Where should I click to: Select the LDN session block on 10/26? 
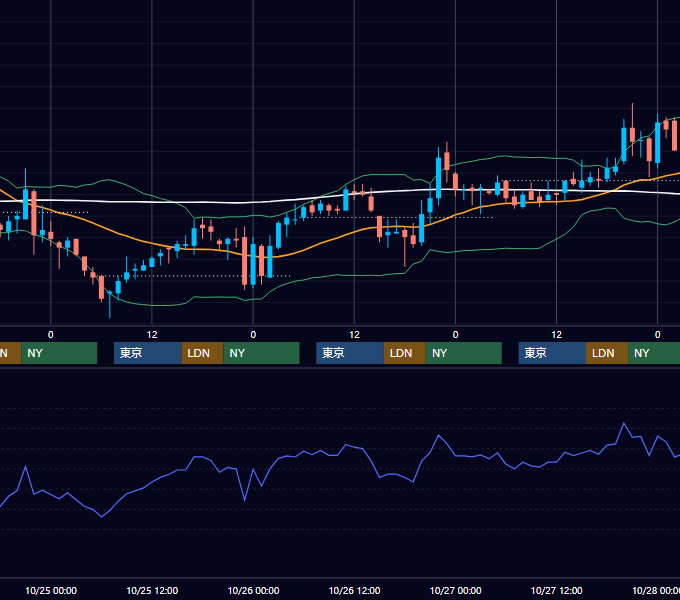405,353
